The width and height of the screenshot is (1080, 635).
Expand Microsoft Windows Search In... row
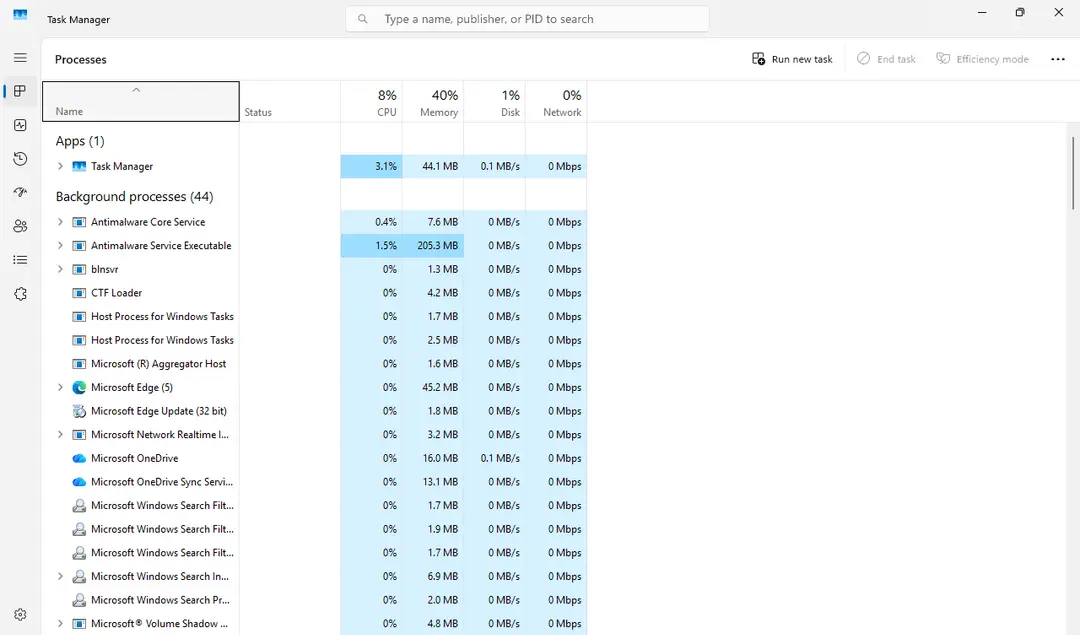pos(60,576)
